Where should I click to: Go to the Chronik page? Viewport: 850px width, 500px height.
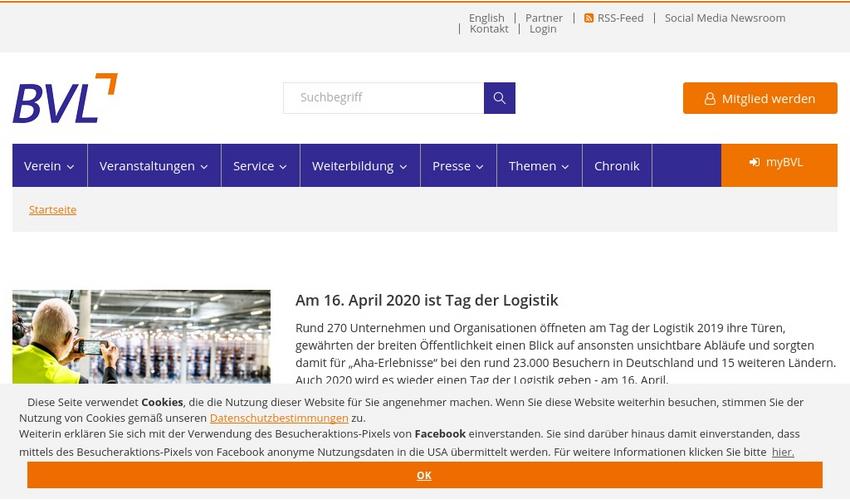coord(617,165)
